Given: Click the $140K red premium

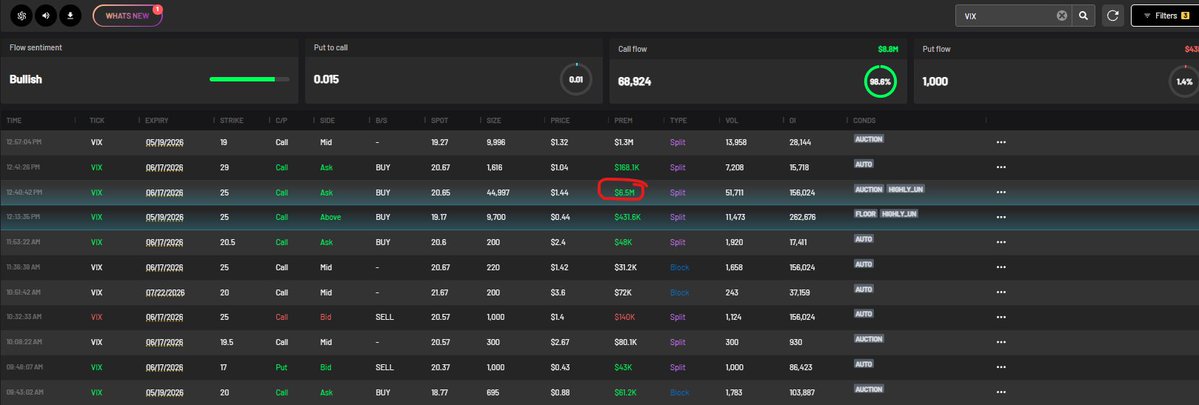Looking at the screenshot, I should 625,317.
